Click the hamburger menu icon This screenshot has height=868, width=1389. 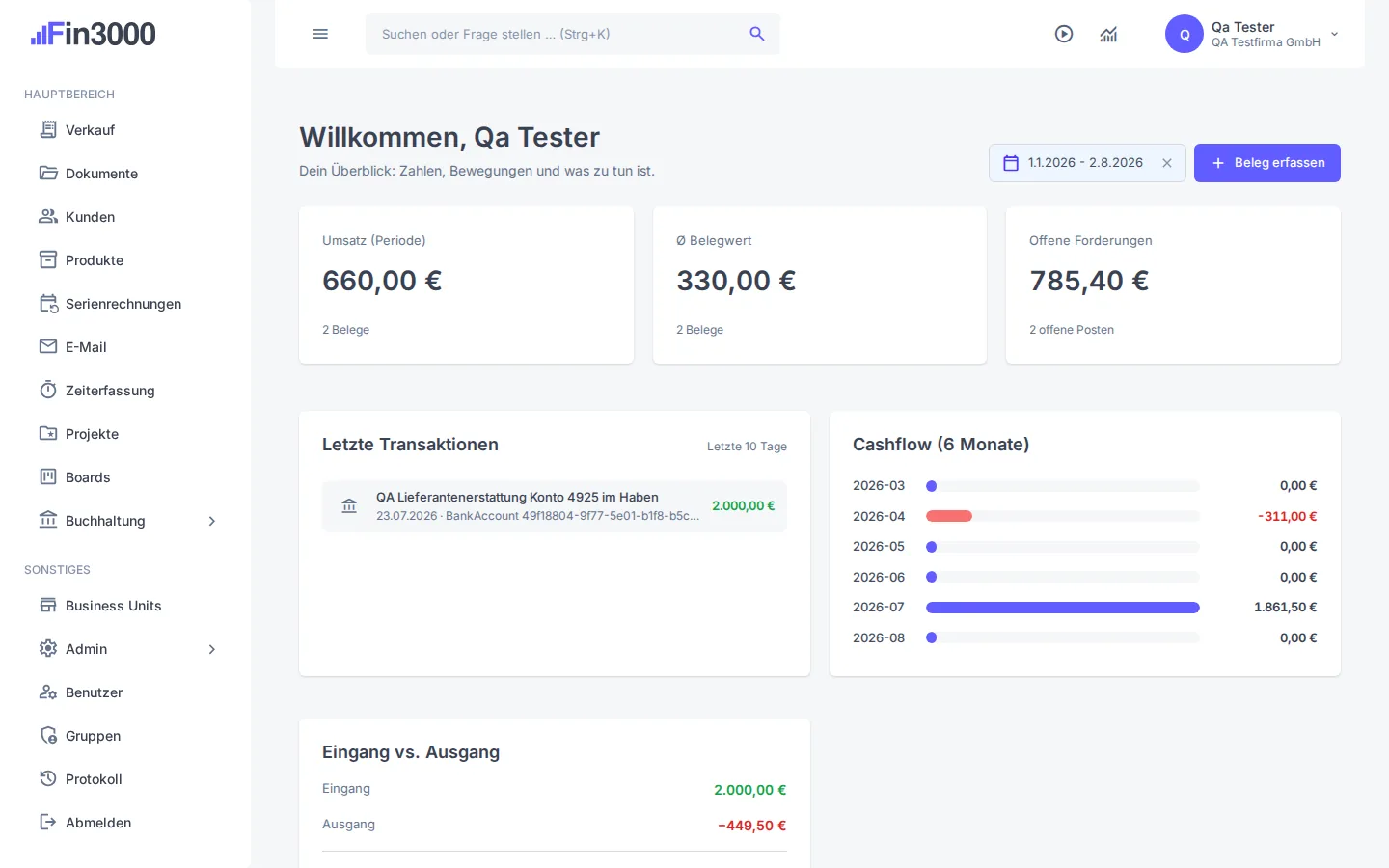tap(320, 34)
